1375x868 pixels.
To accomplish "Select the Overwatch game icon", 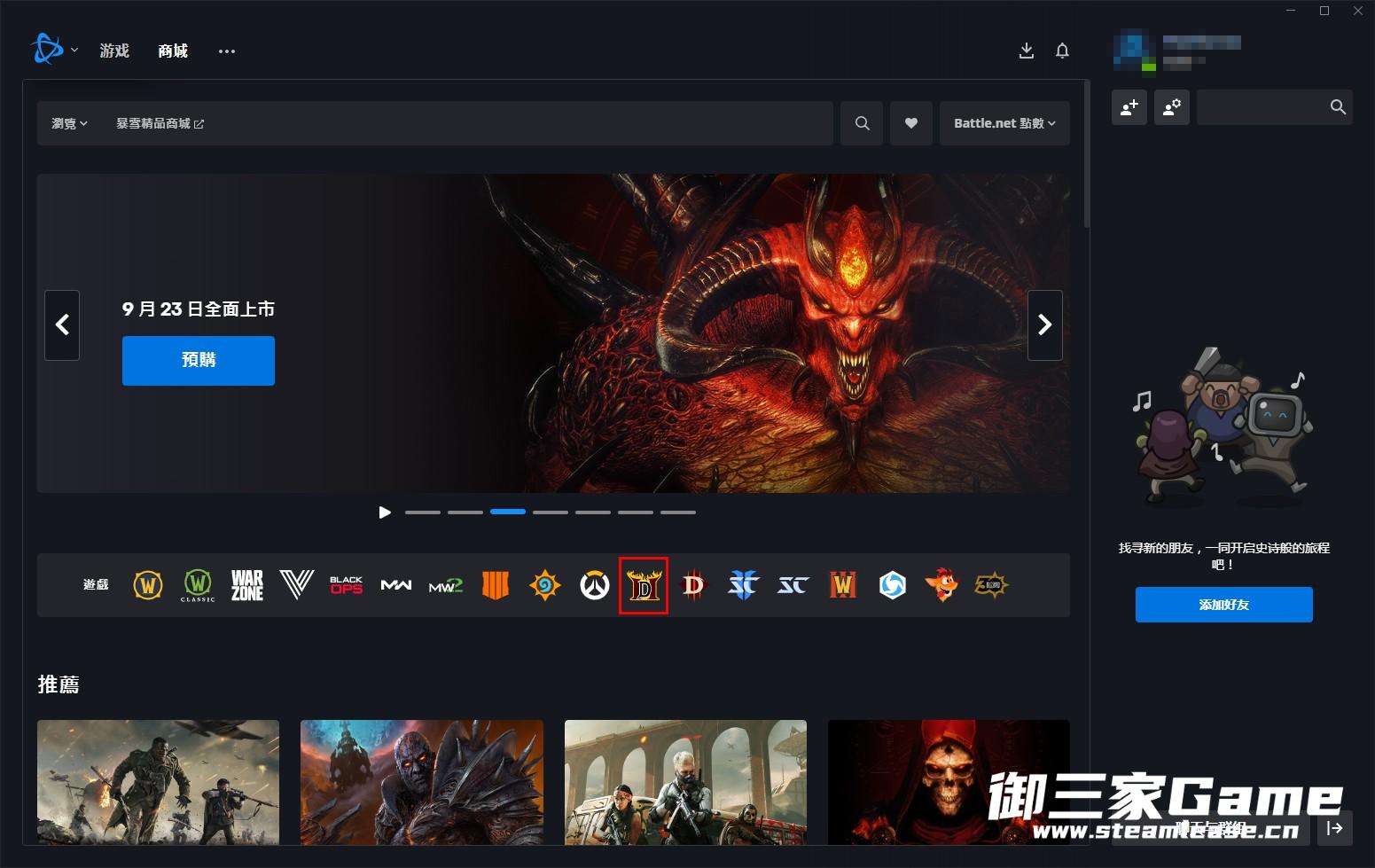I will [x=595, y=585].
